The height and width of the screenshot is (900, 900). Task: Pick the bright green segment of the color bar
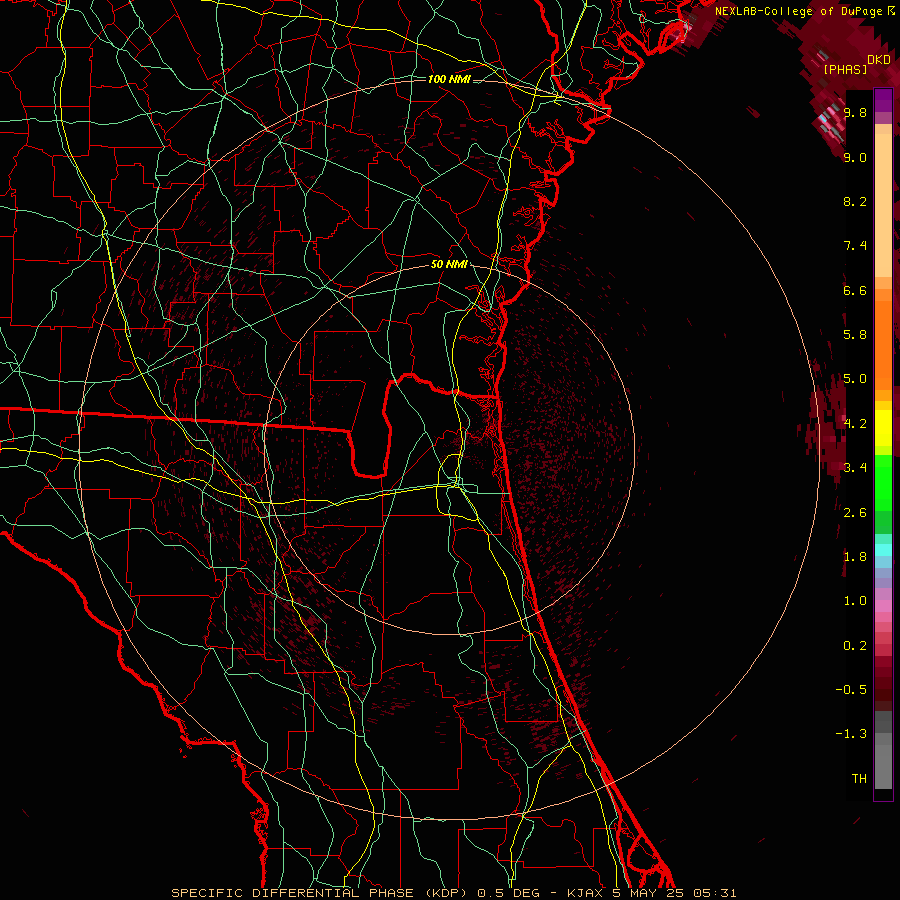tap(883, 483)
